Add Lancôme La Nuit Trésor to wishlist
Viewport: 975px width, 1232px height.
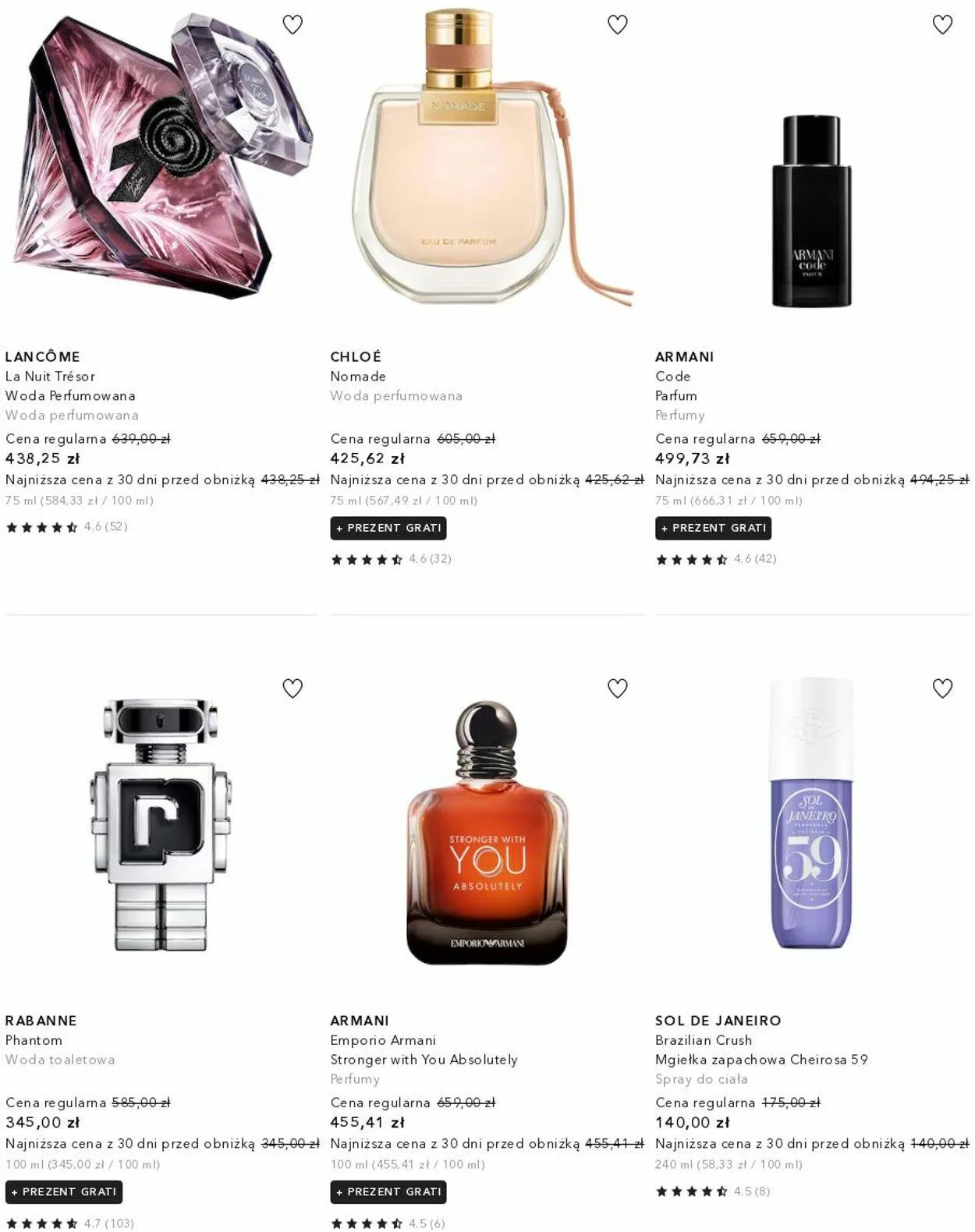292,25
